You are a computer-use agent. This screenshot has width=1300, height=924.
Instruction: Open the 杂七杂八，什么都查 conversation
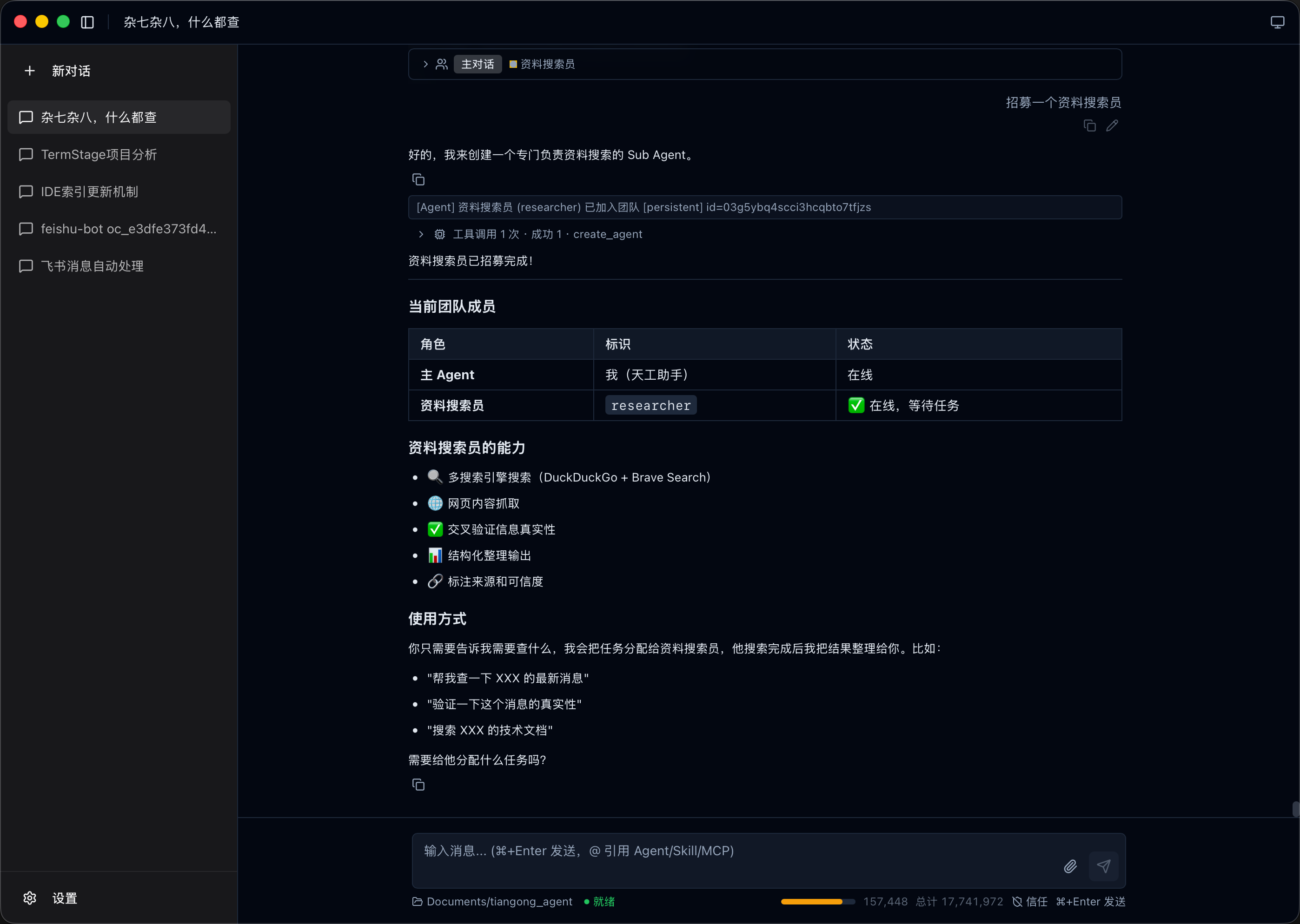[119, 117]
